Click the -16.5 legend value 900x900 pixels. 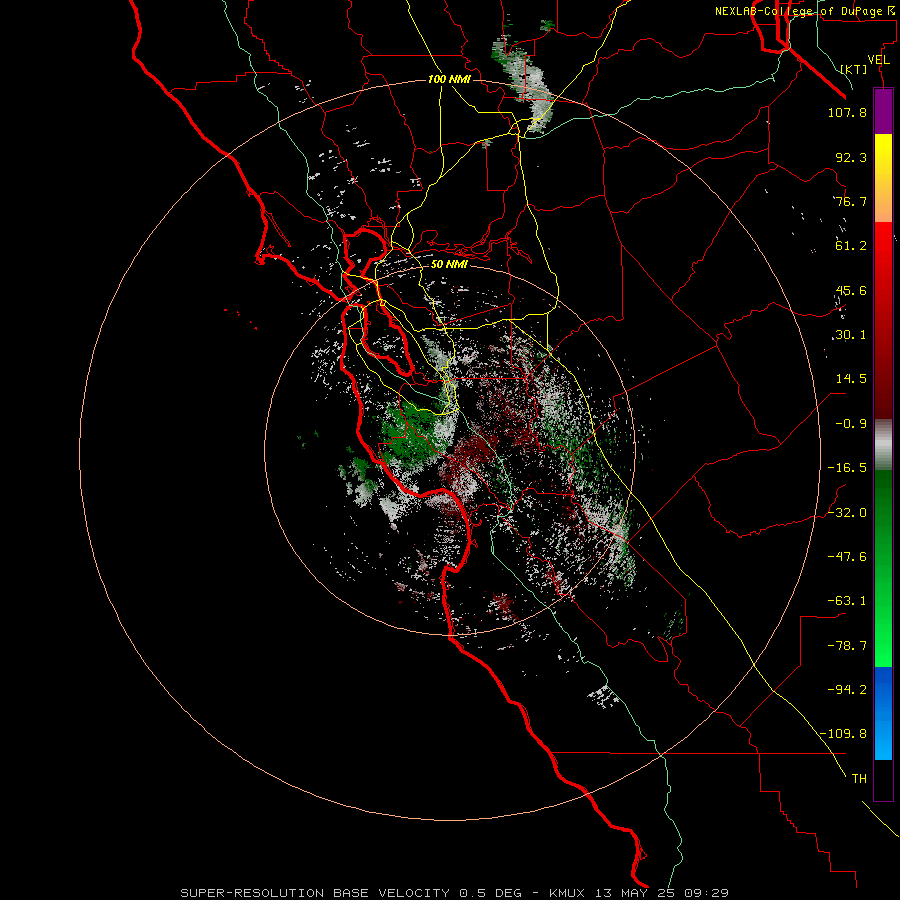click(847, 468)
